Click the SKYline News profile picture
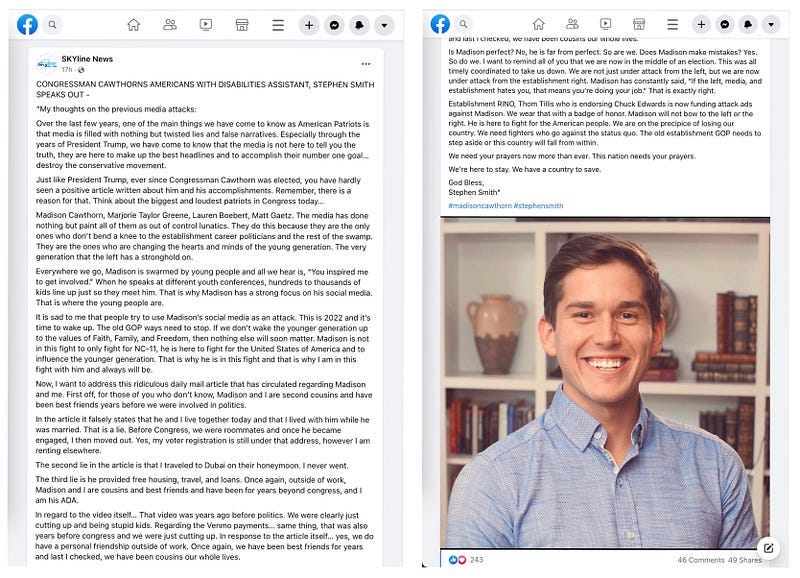Screen dimensions: 800x578 47,64
